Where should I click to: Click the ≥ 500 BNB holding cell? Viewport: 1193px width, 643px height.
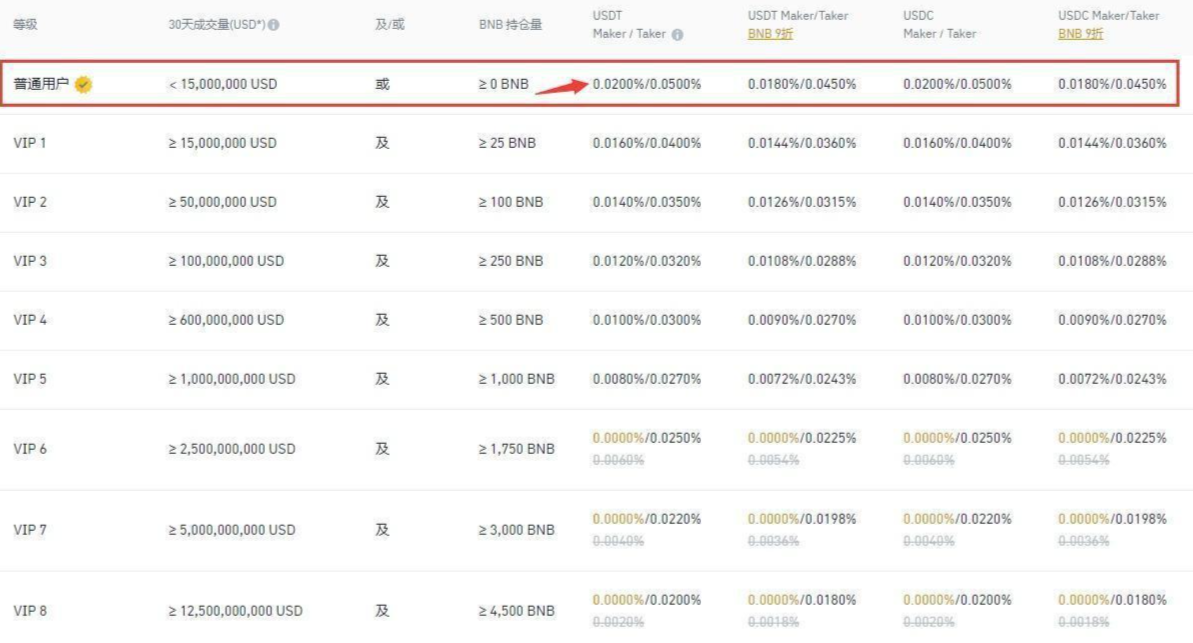(x=510, y=320)
